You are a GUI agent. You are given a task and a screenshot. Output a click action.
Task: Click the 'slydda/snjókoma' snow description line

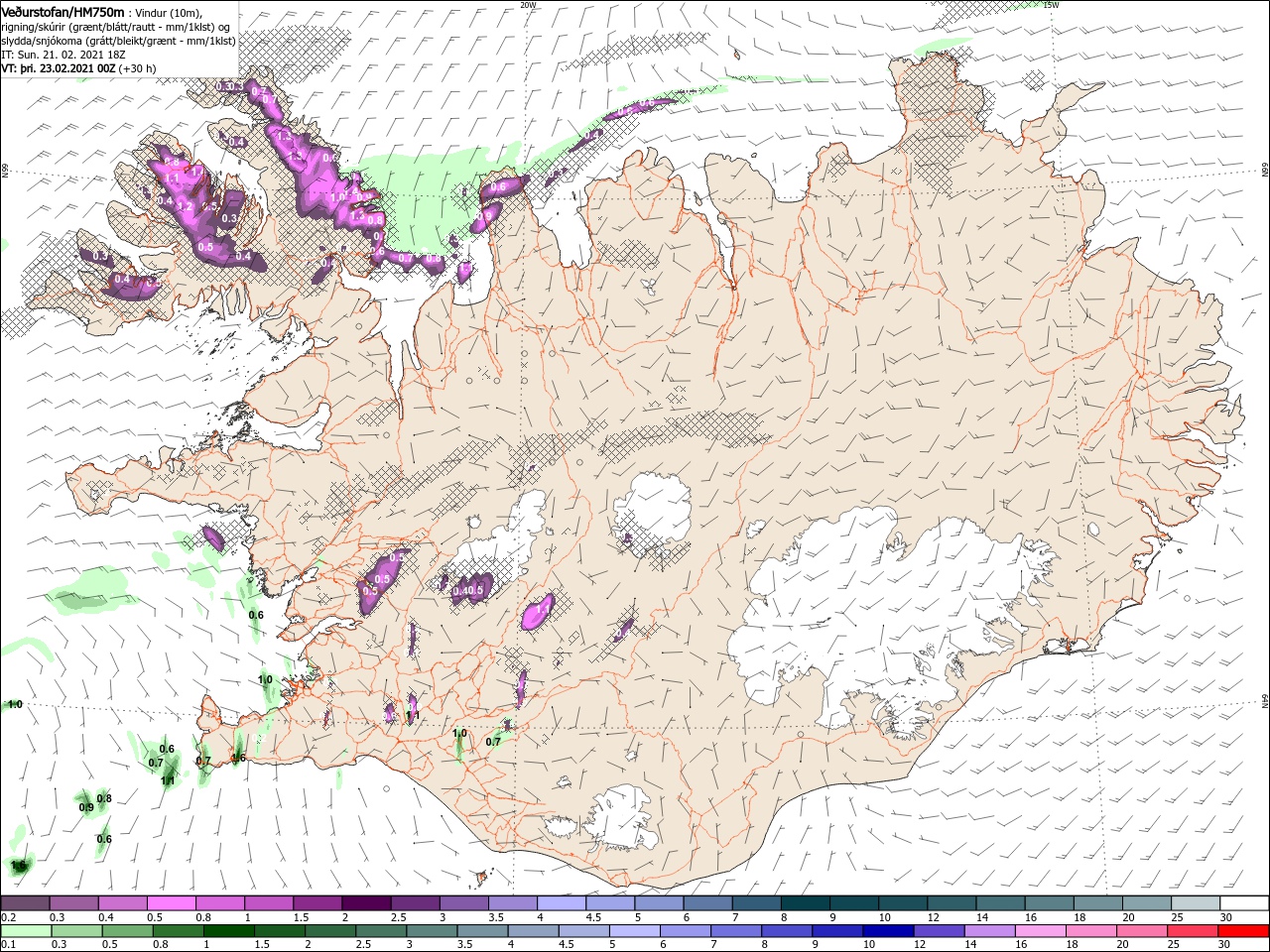coord(118,41)
